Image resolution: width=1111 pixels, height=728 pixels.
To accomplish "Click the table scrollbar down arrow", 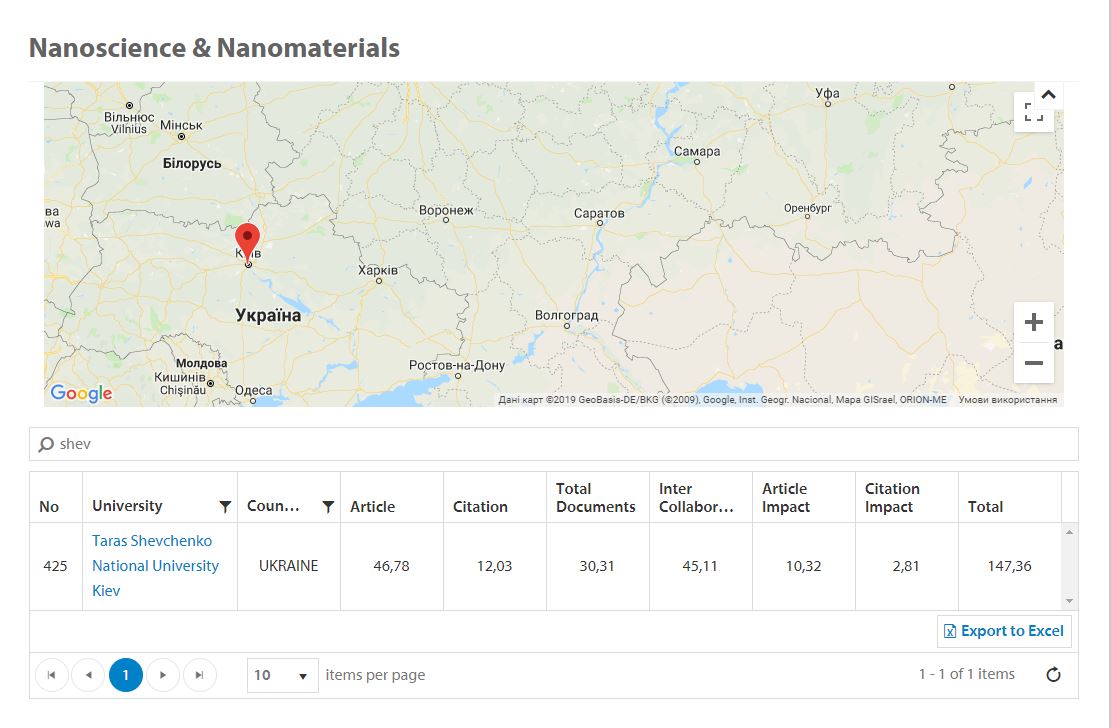I will click(1069, 601).
